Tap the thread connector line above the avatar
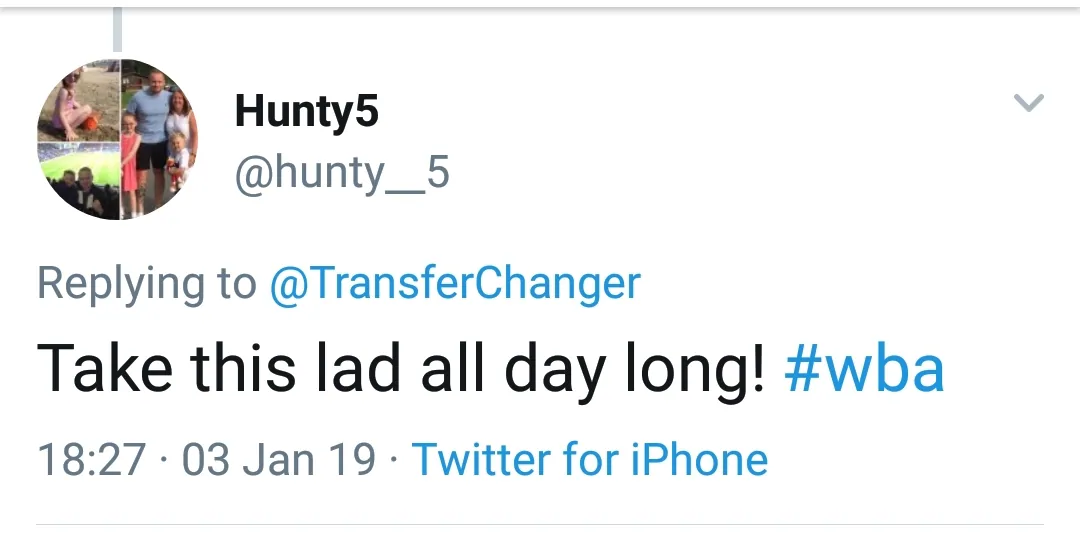The image size is (1080, 533). pyautogui.click(x=117, y=29)
